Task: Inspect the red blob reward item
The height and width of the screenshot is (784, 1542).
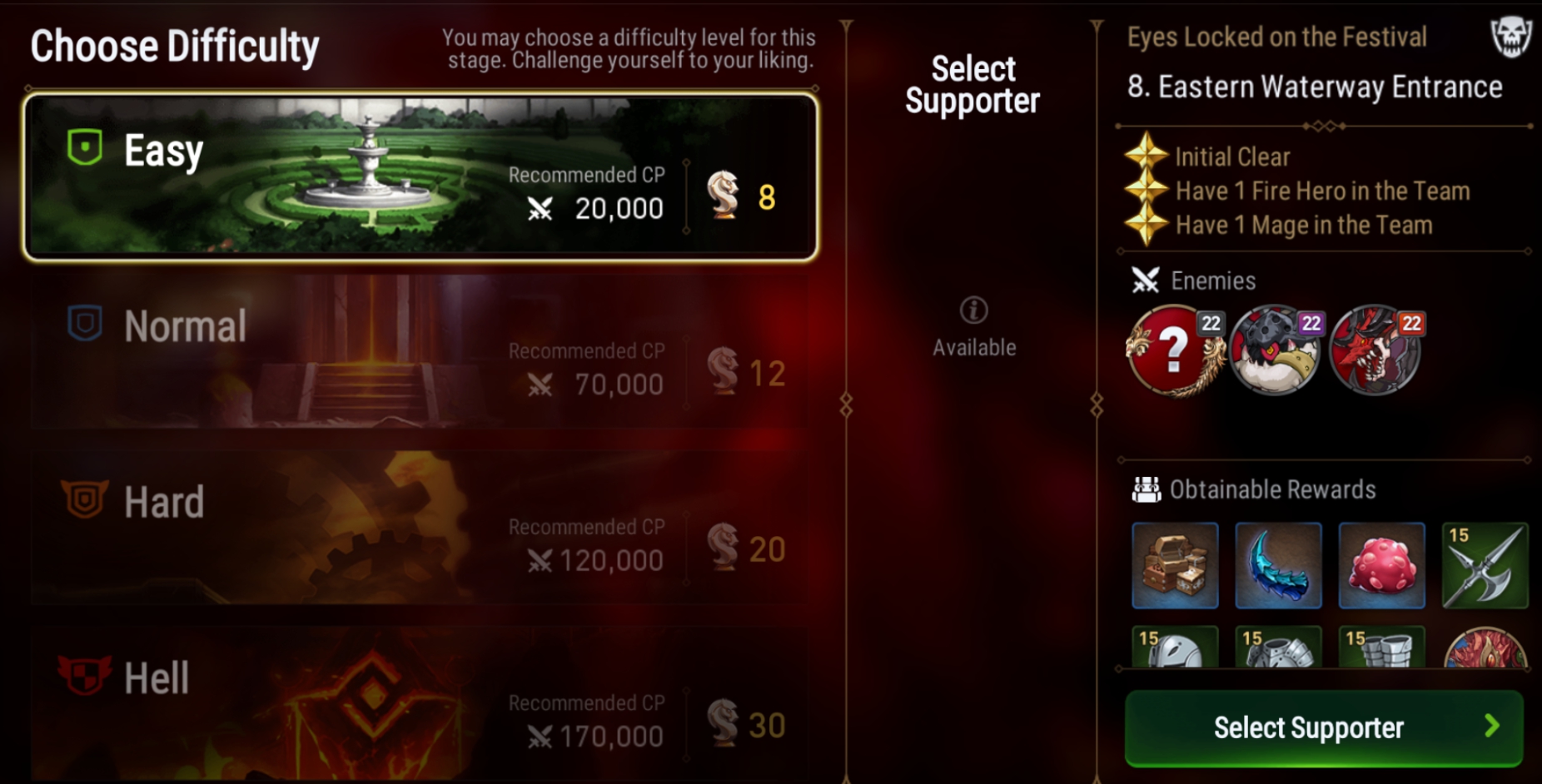Action: pos(1381,565)
